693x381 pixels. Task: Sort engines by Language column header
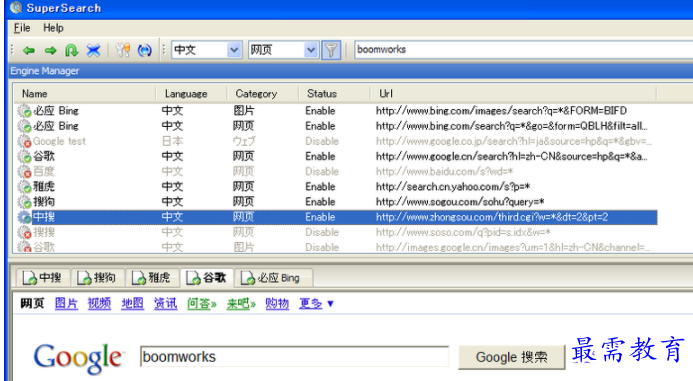pyautogui.click(x=191, y=94)
